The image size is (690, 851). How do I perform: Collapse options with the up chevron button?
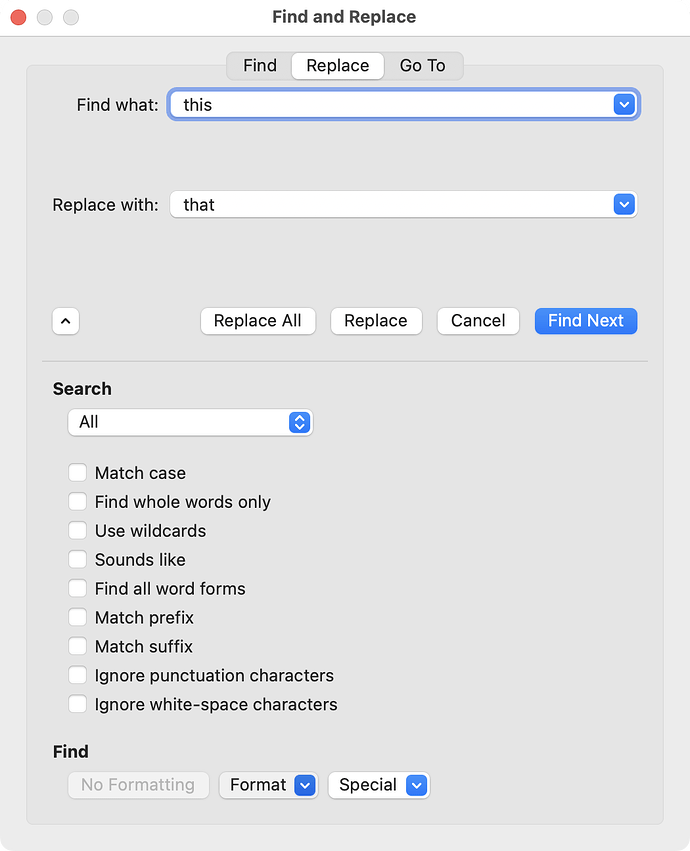tap(66, 321)
